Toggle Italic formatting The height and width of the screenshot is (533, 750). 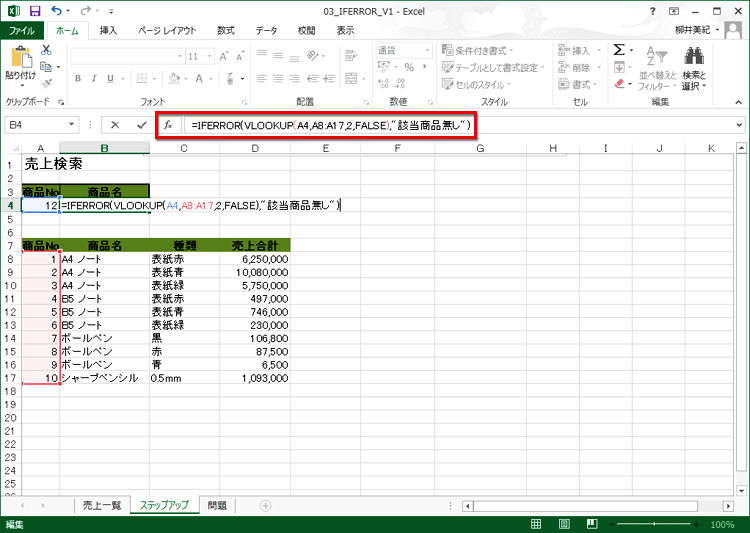94,78
